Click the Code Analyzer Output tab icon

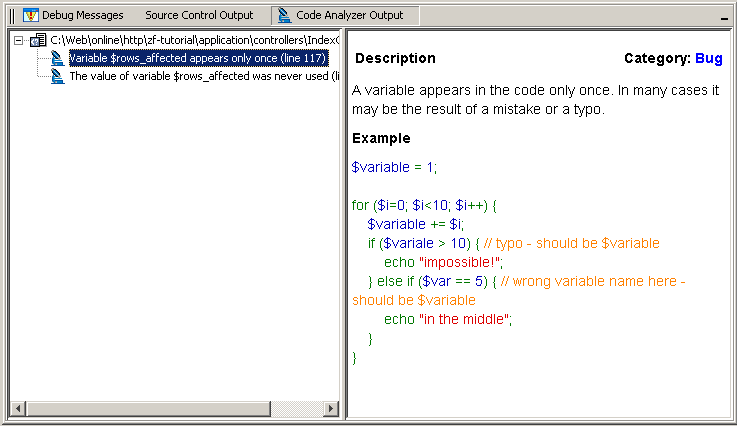click(285, 16)
